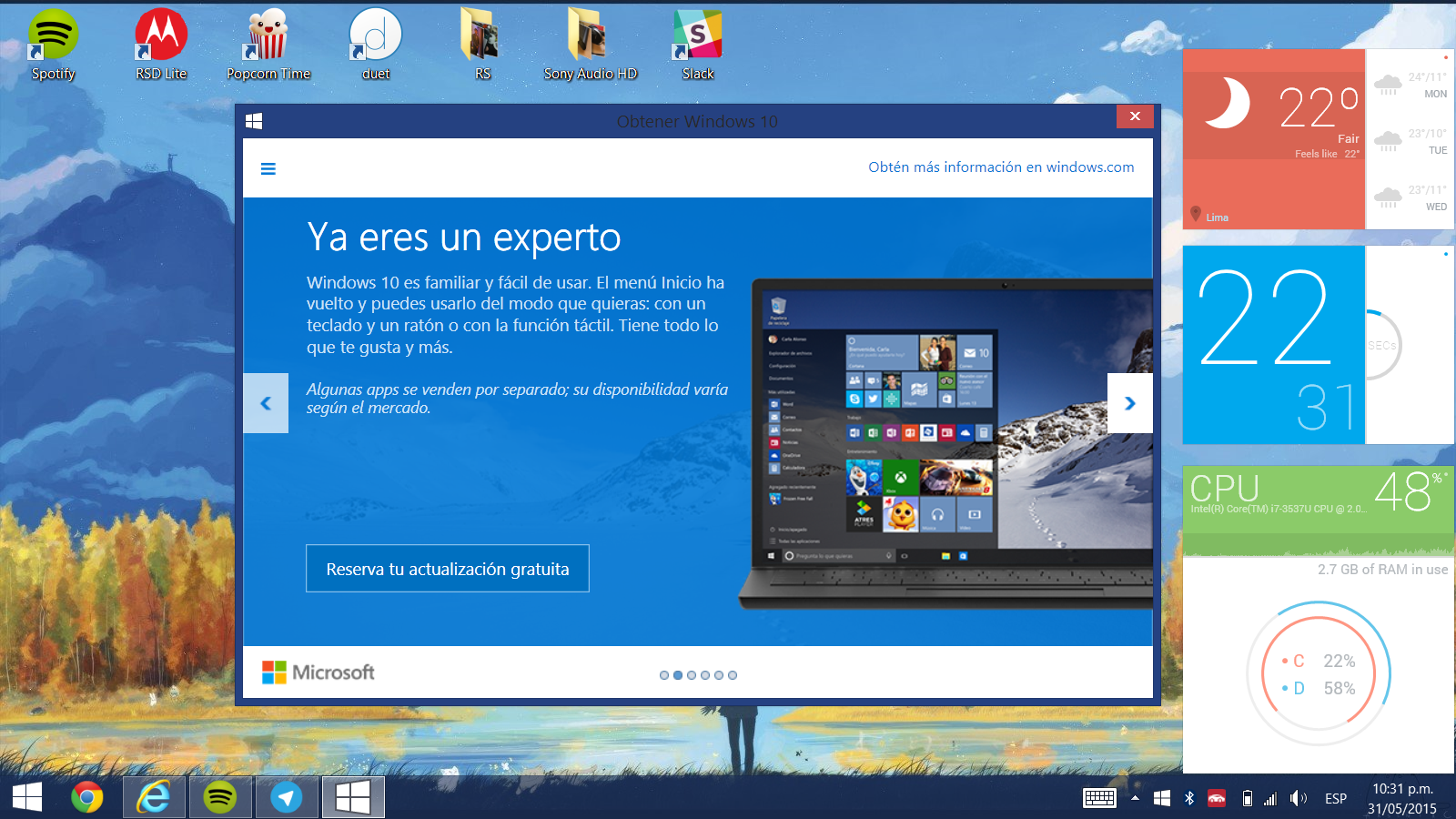Viewport: 1456px width, 819px height.
Task: Click the Microsoft logo in the footer
Action: pos(318,672)
